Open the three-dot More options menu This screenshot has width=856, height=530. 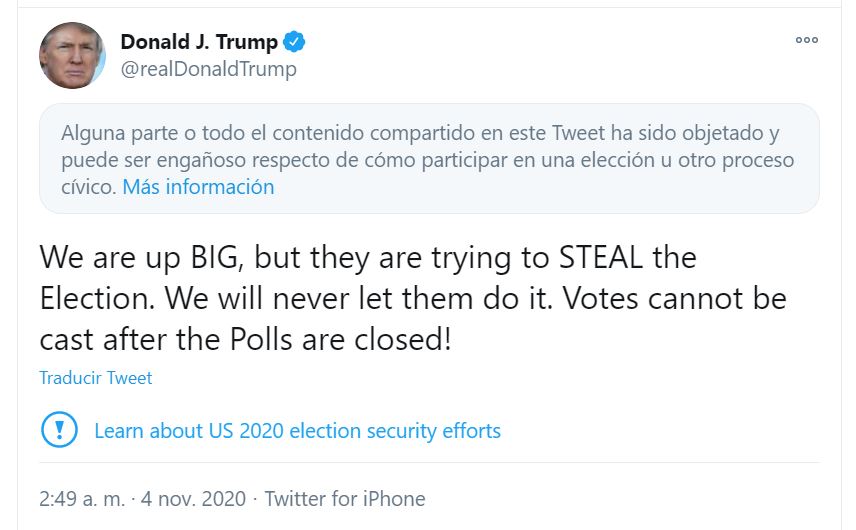[x=806, y=41]
